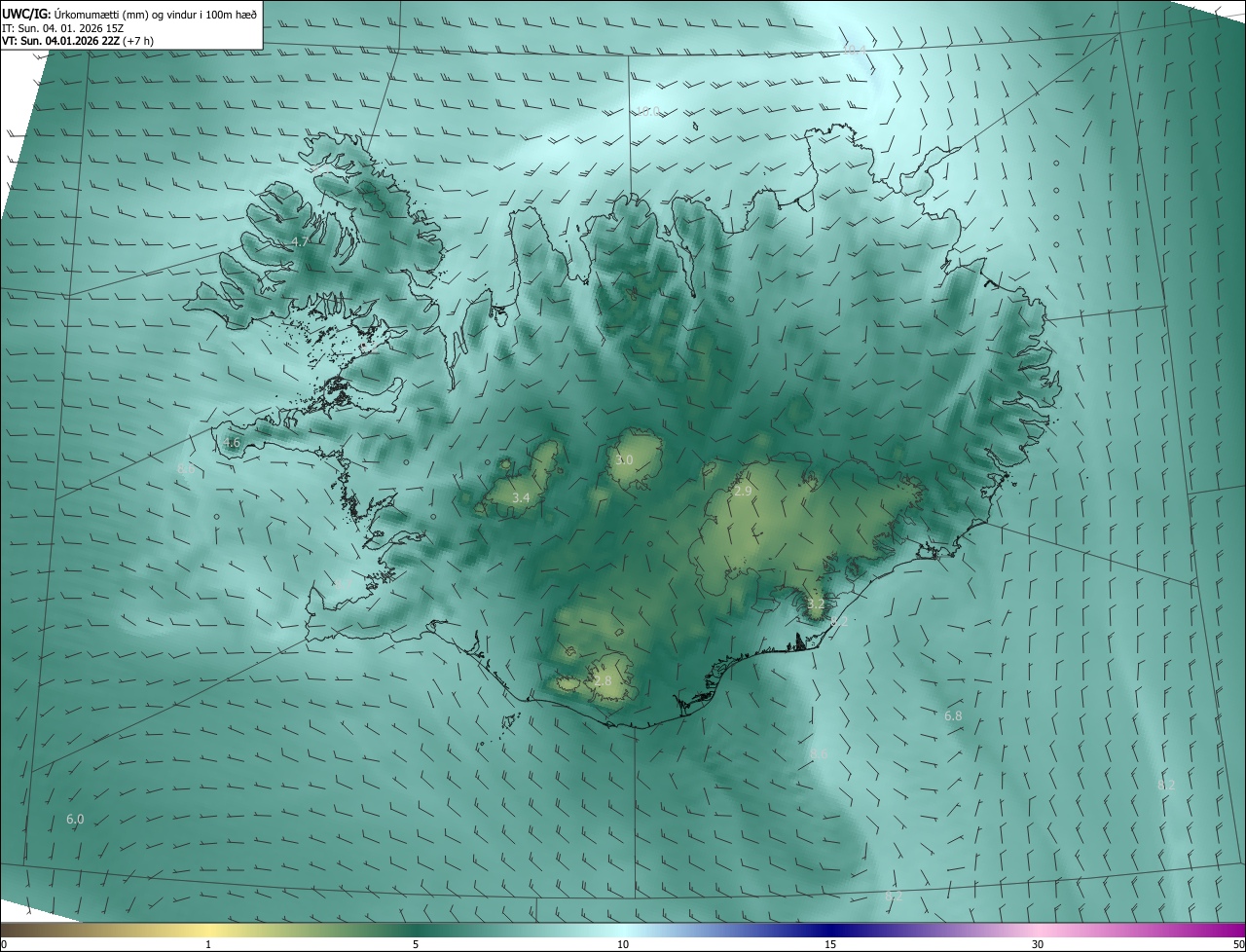Click the 3.0 value on Hofsjökull glacier
1246x952 pixels.
[x=625, y=459]
